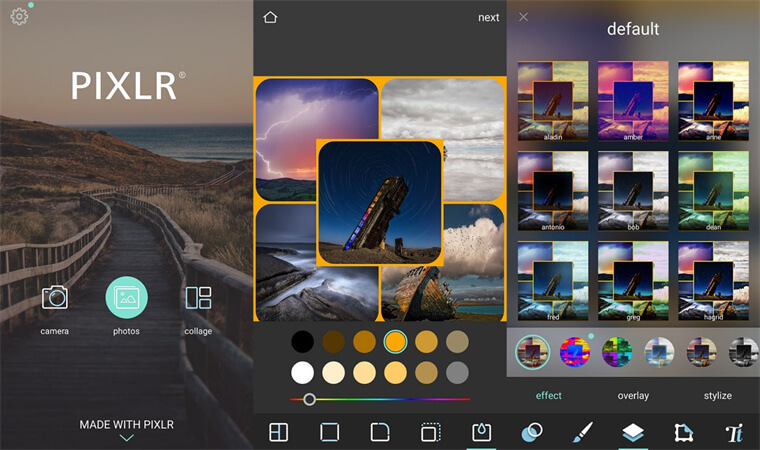Click the collage label
The width and height of the screenshot is (760, 450).
point(198,331)
